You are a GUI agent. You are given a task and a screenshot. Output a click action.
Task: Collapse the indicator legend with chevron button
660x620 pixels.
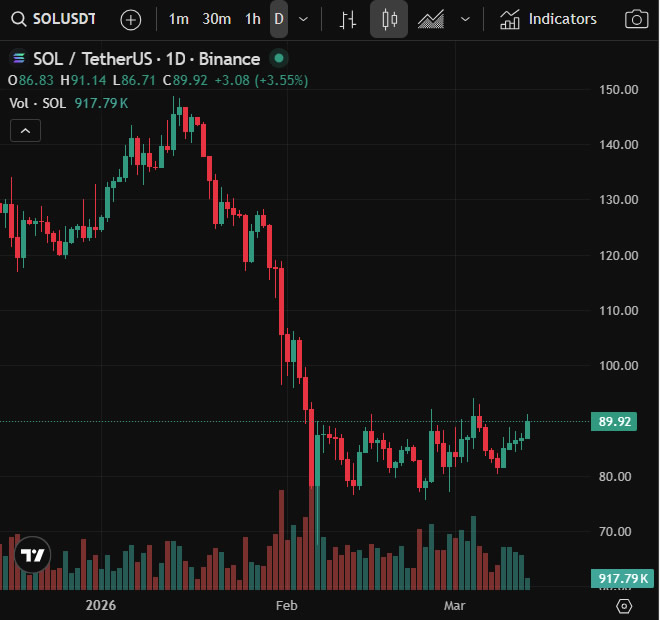26,130
